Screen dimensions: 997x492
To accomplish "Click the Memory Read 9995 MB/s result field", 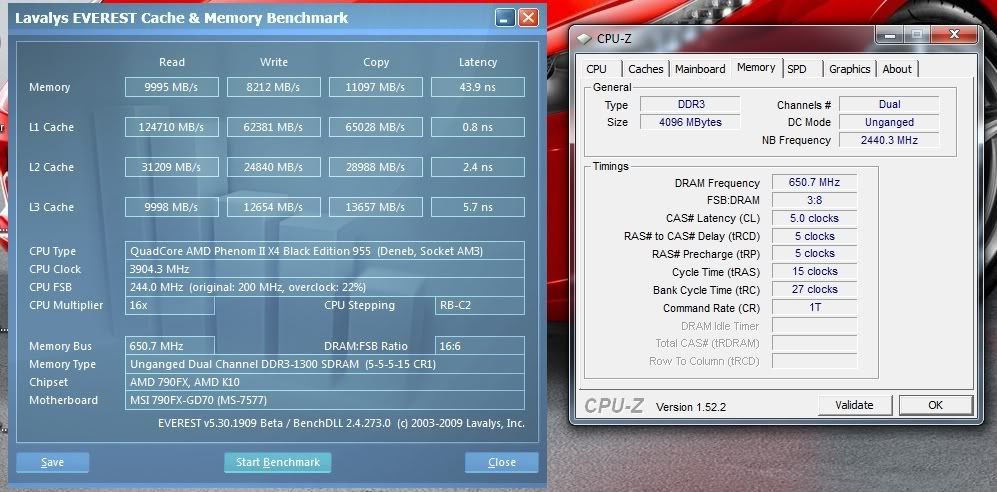I will [171, 87].
